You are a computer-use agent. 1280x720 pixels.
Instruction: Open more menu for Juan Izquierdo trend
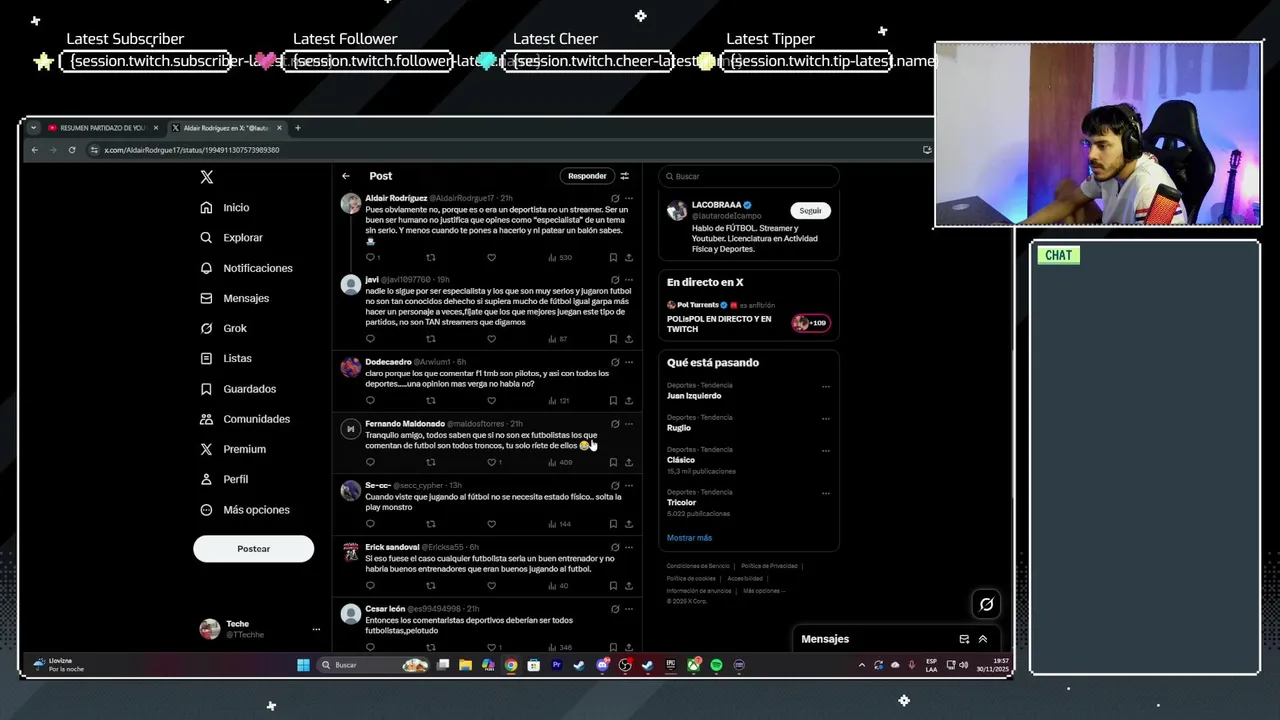[826, 386]
